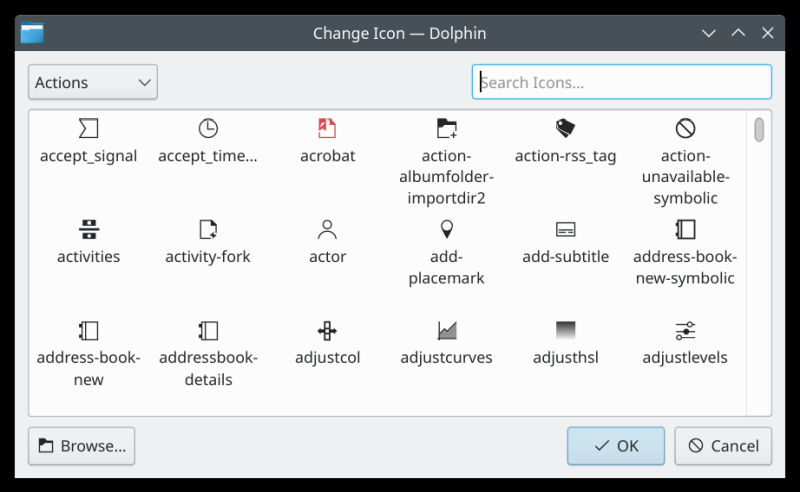
Task: Select the action-albumfolder-importdir2 icon
Action: [x=446, y=128]
